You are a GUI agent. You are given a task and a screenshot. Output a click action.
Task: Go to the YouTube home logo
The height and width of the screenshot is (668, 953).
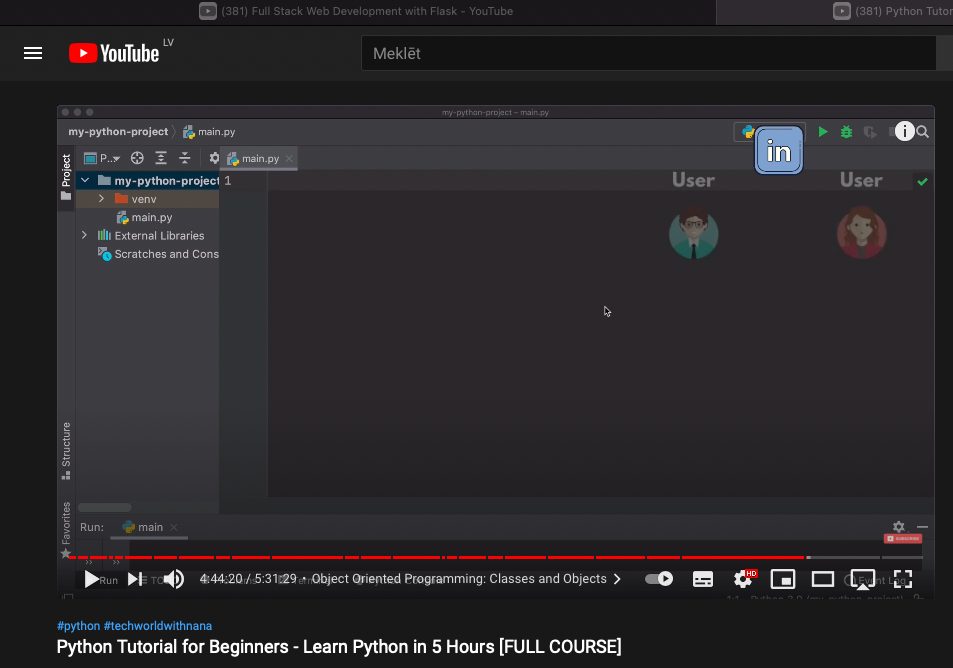(x=114, y=53)
